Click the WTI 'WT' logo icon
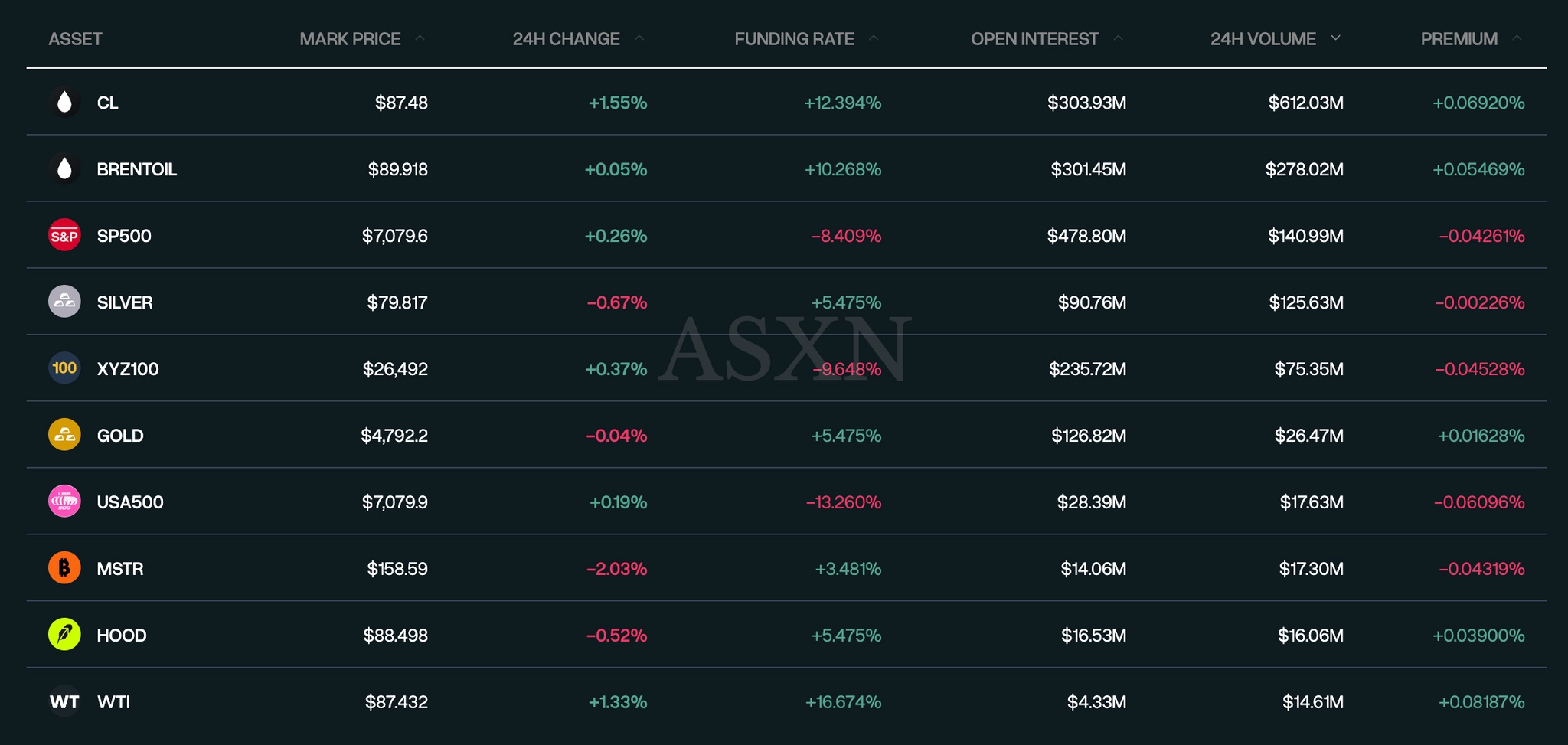1568x745 pixels. 64,701
